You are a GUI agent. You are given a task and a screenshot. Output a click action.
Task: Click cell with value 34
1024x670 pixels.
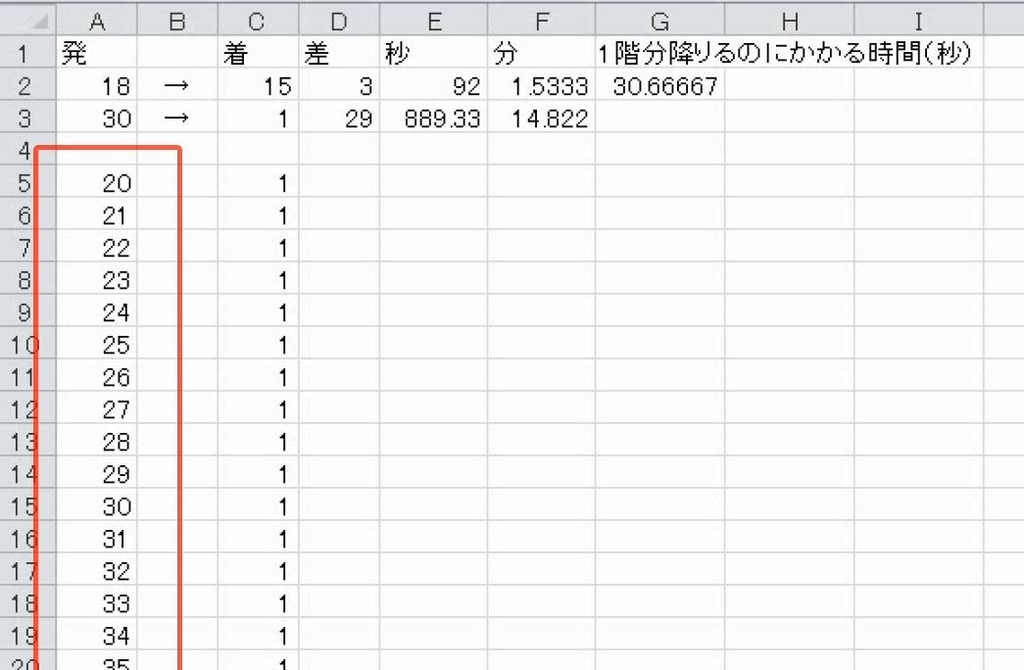pyautogui.click(x=97, y=635)
